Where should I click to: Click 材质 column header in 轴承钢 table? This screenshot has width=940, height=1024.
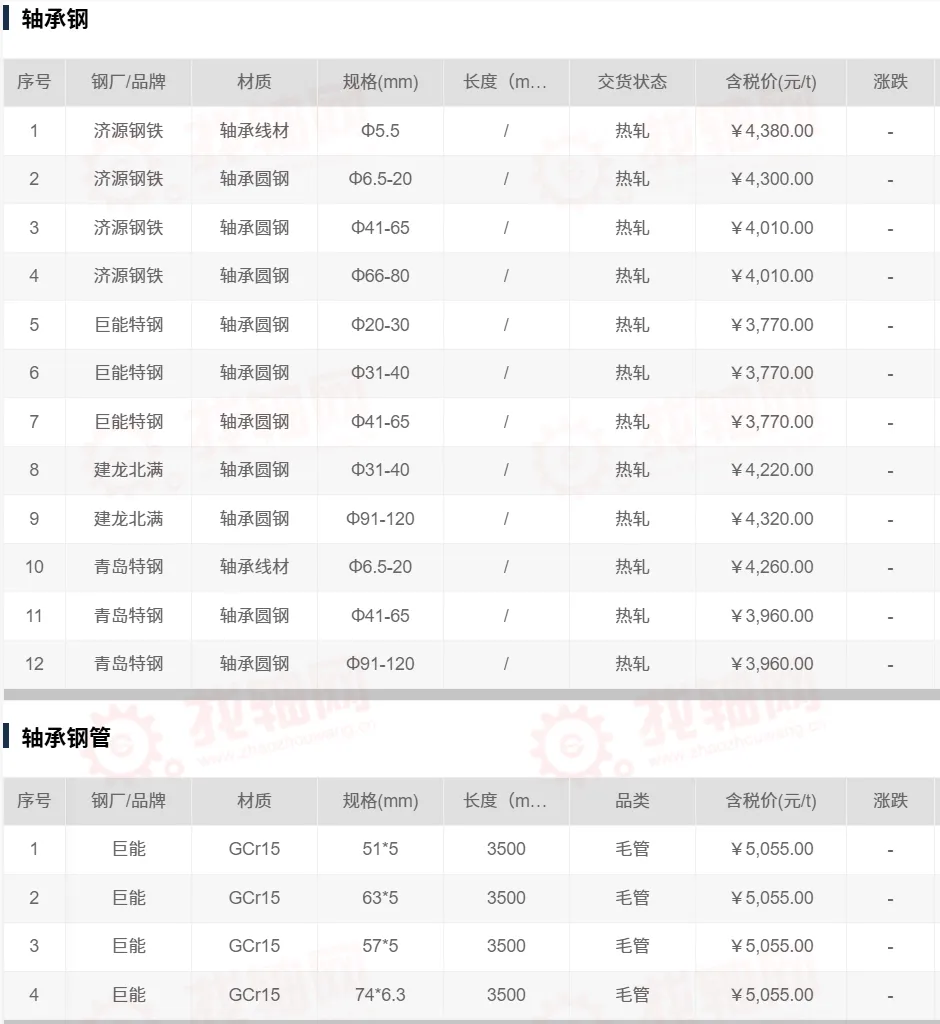[254, 82]
